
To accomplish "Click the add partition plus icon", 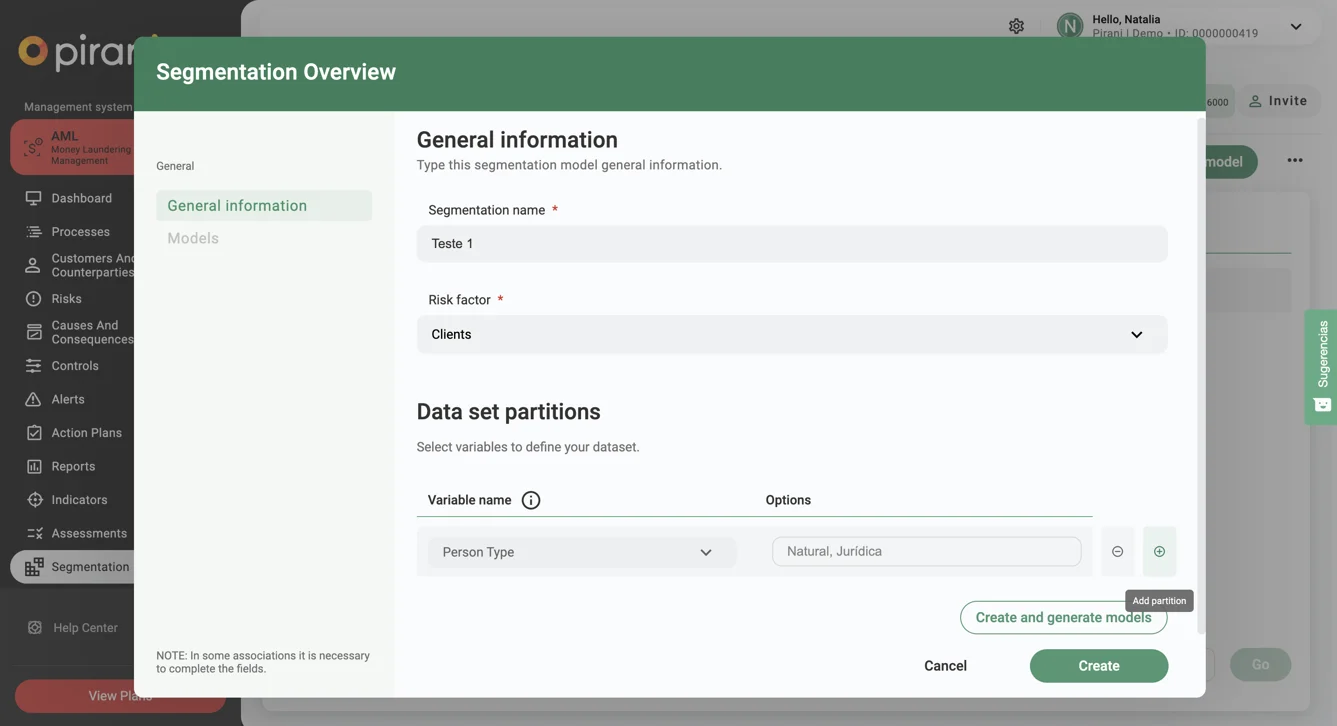I will coord(1159,552).
